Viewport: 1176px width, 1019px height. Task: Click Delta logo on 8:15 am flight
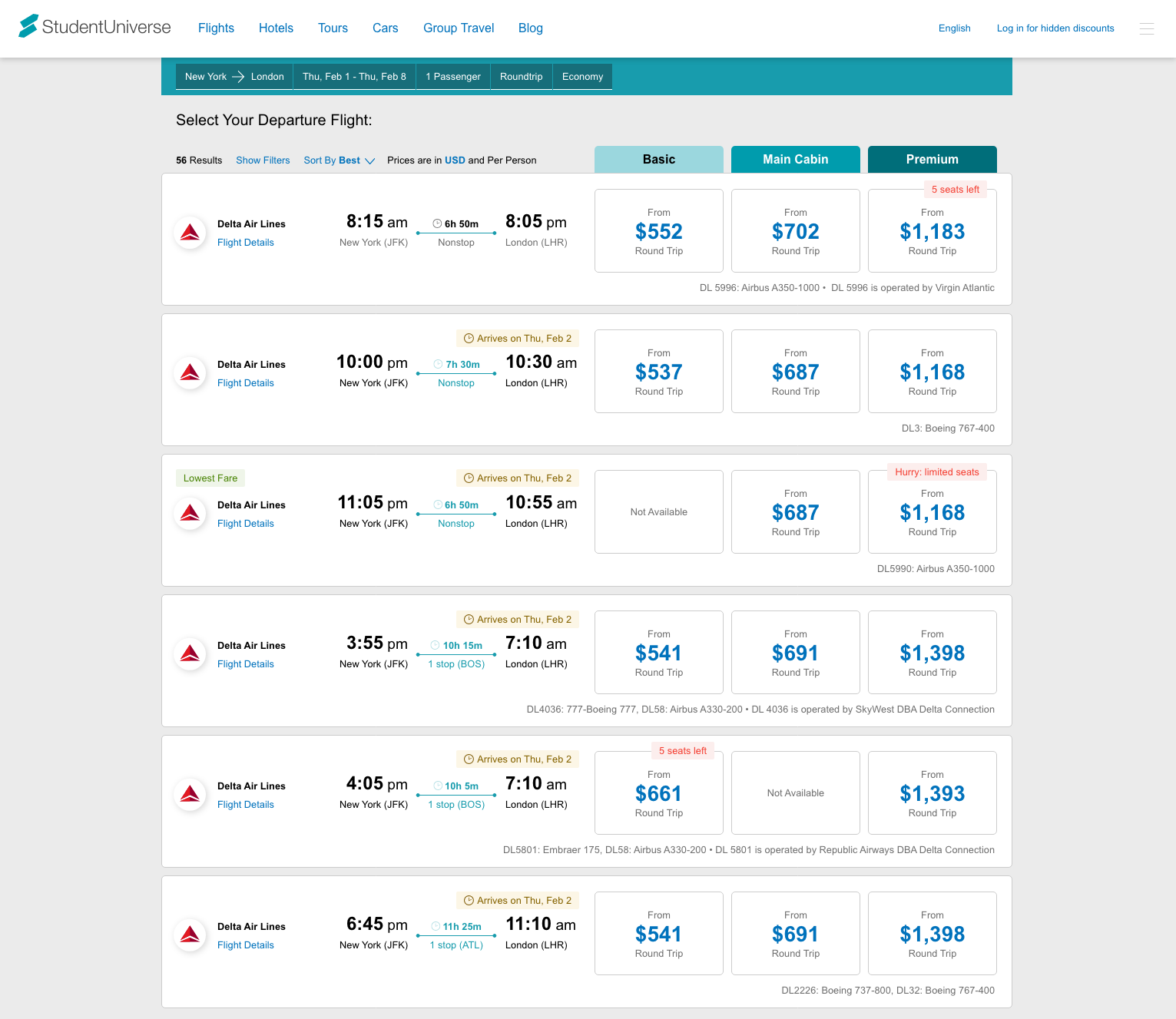tap(190, 233)
